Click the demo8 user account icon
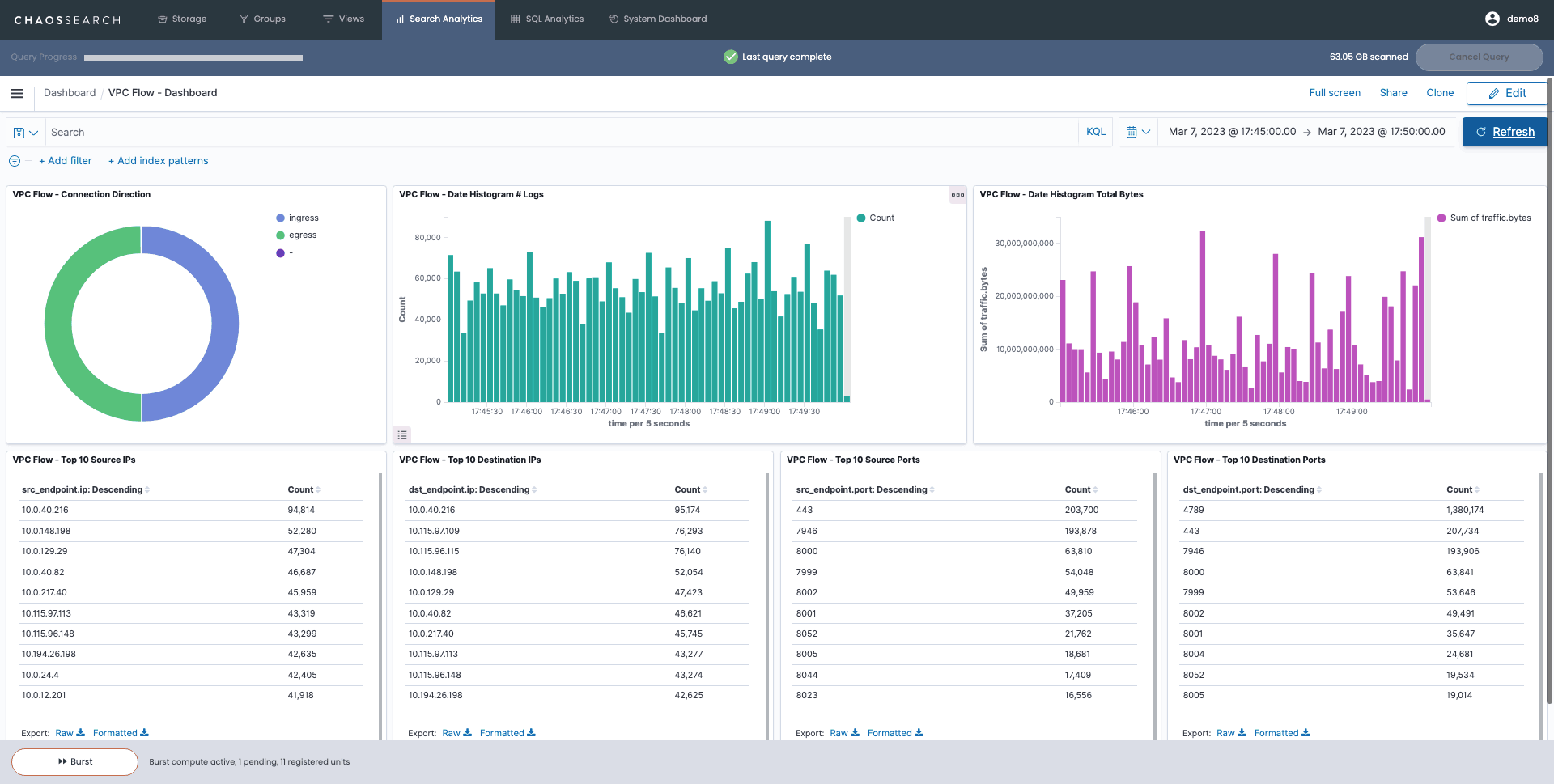Image resolution: width=1554 pixels, height=784 pixels. (x=1492, y=19)
